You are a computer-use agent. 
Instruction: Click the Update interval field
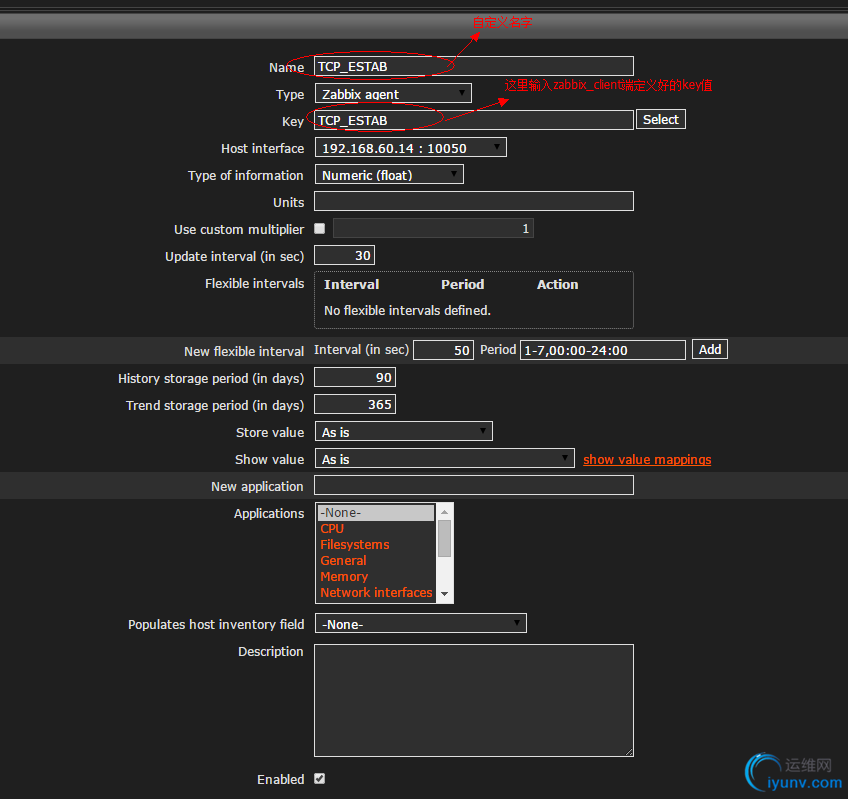tap(344, 255)
